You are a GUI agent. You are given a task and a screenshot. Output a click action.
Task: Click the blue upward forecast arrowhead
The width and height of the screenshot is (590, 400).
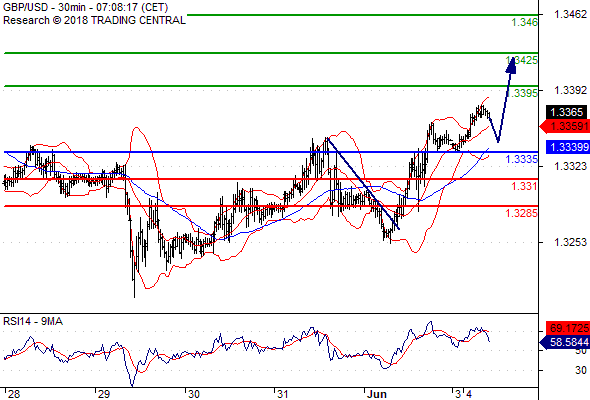511,64
